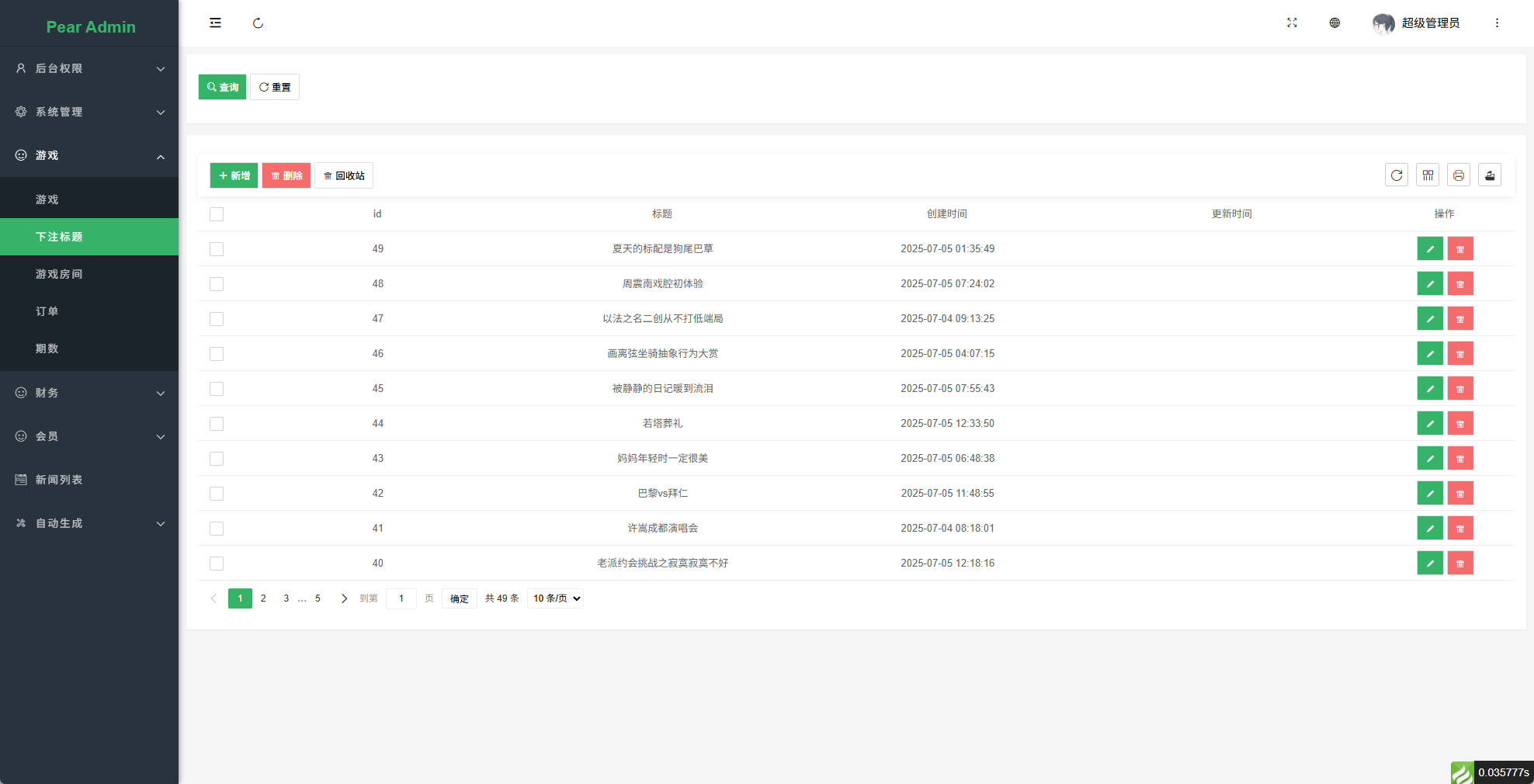1534x784 pixels.
Task: Click the globe language icon
Action: (x=1334, y=23)
